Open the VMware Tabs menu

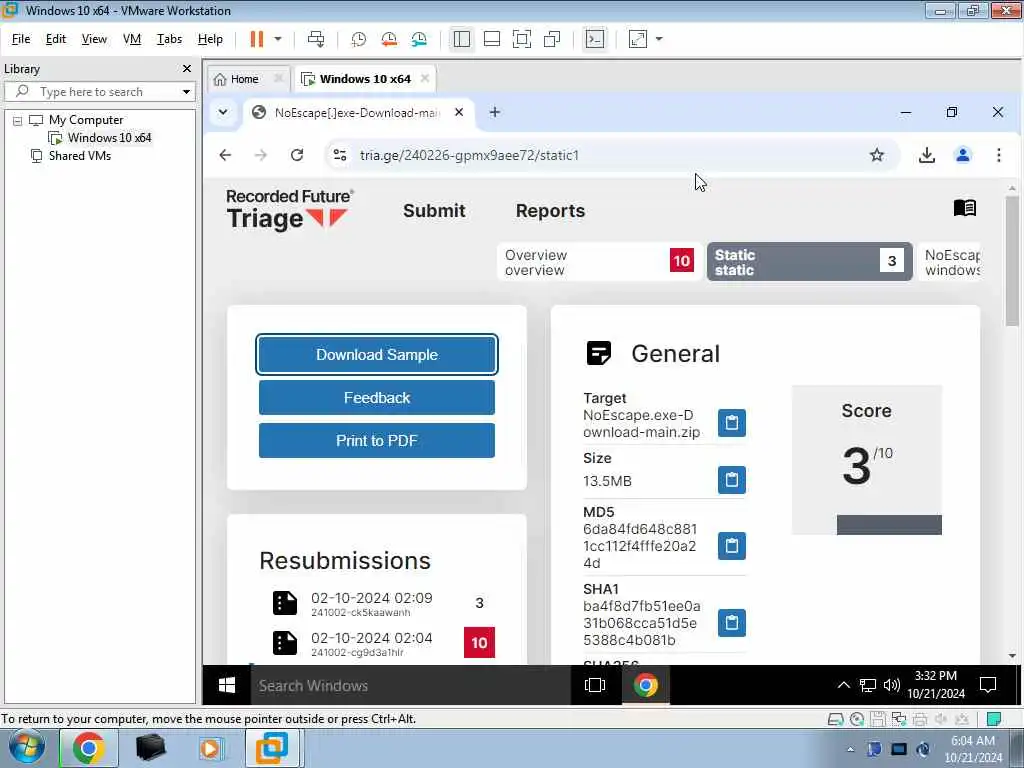tap(169, 39)
